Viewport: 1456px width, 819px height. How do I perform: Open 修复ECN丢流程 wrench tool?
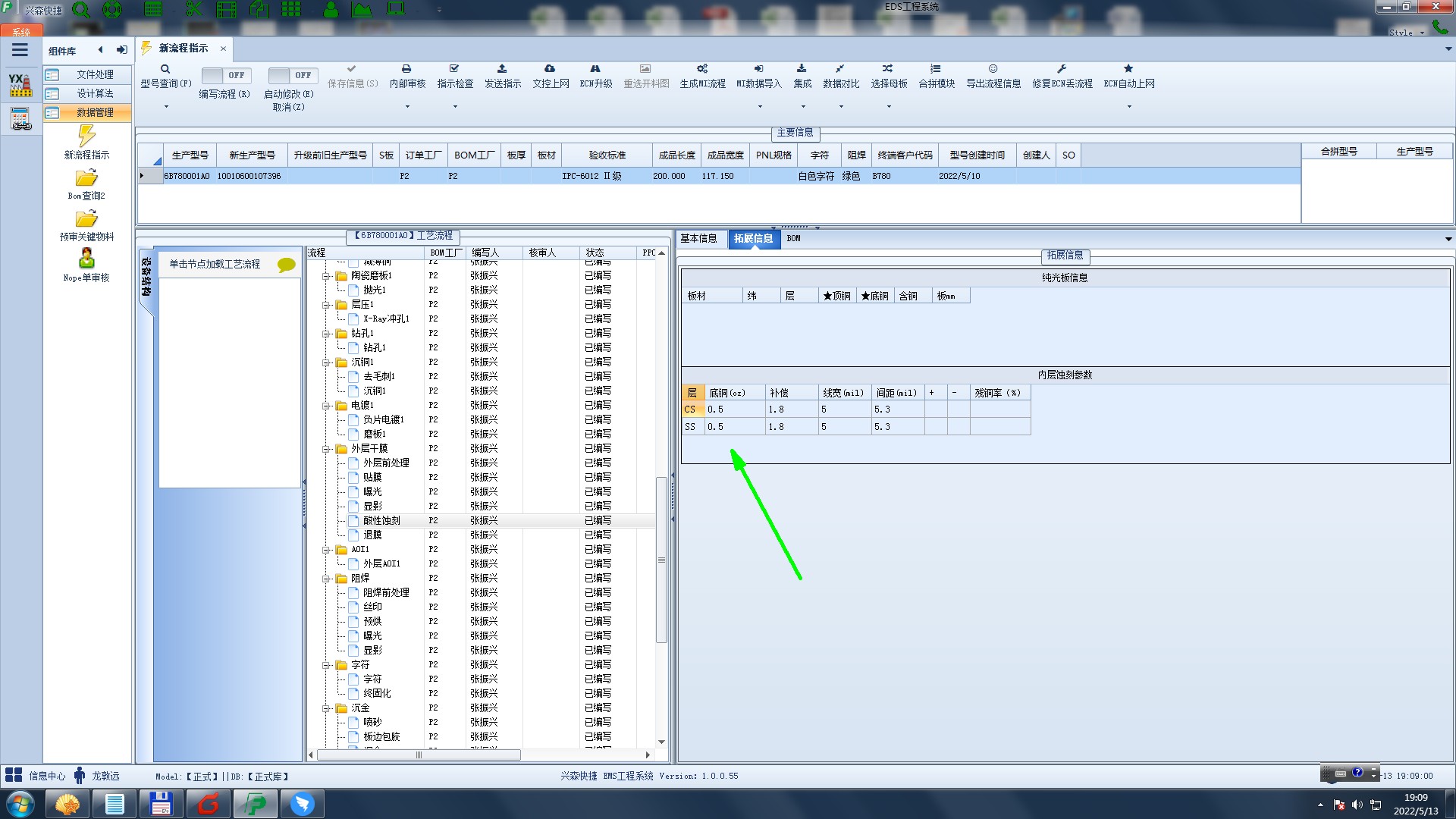(x=1062, y=69)
